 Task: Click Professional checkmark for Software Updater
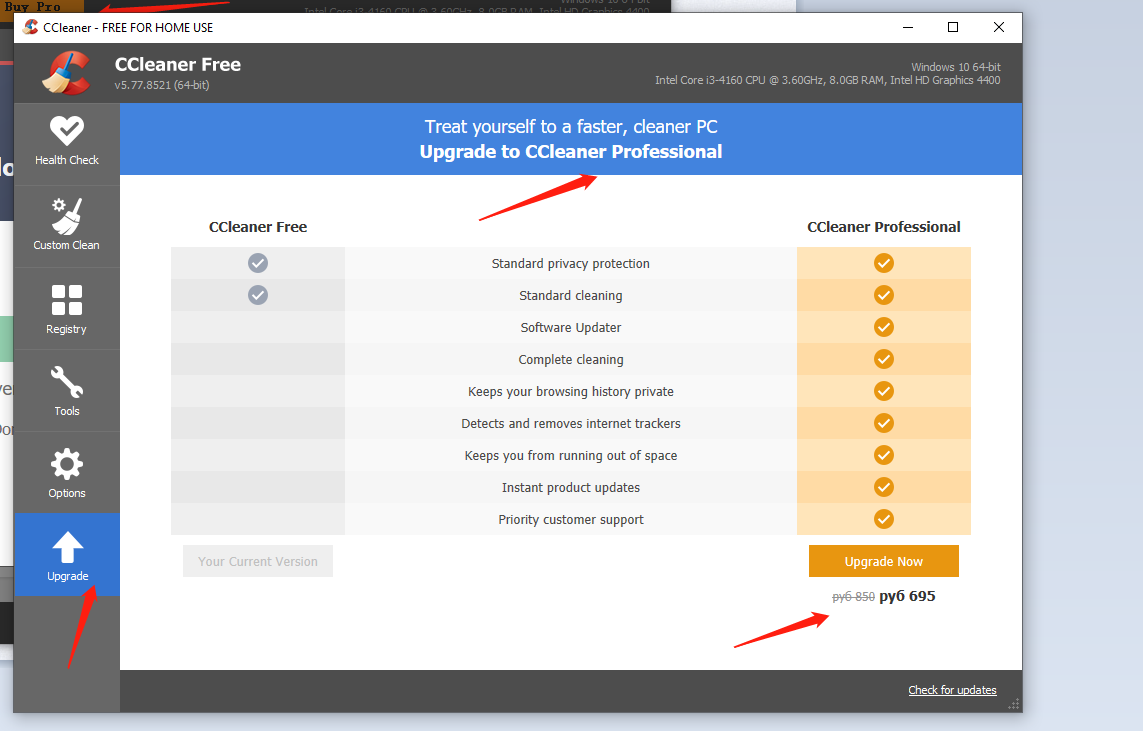(x=883, y=327)
